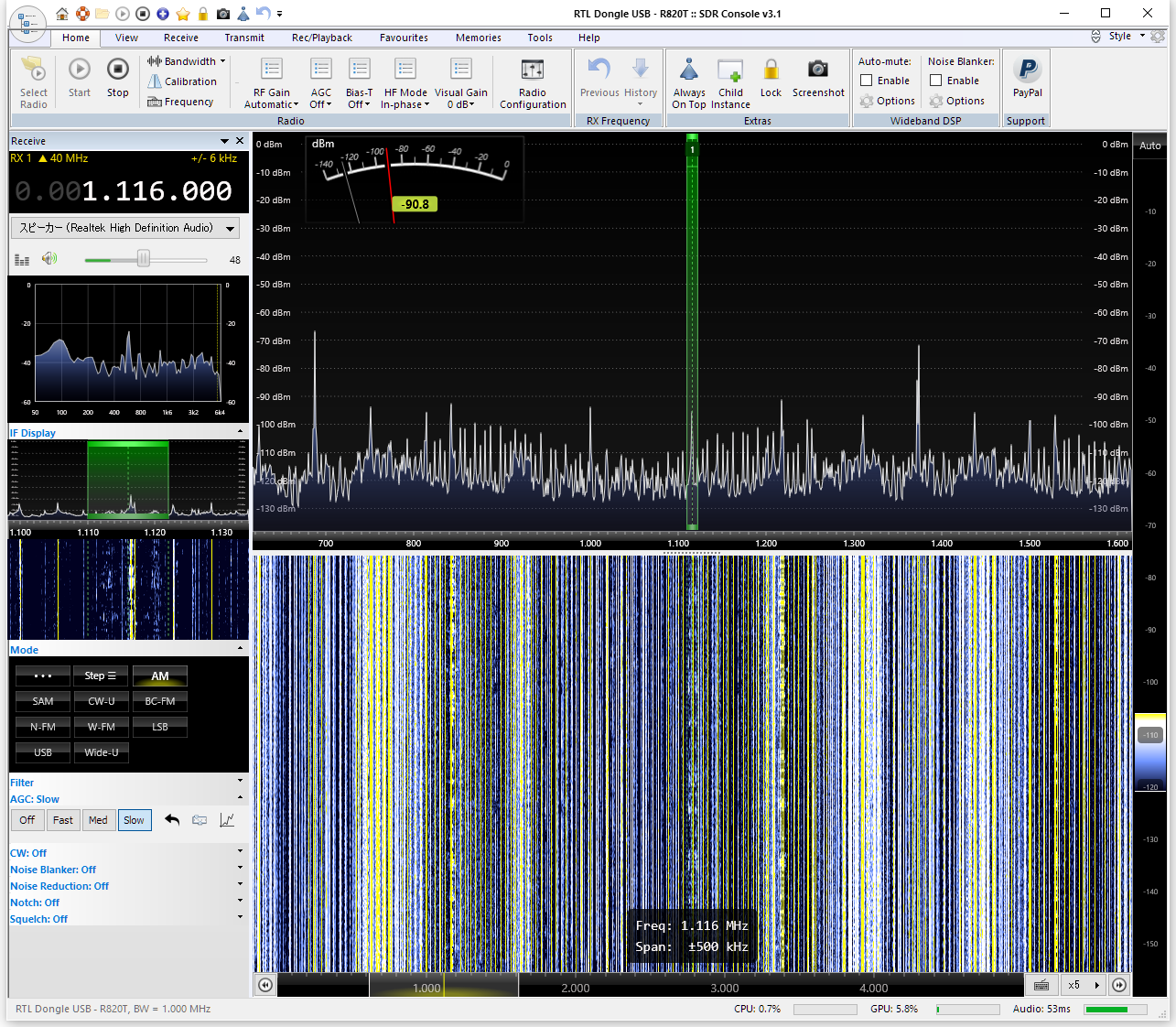The width and height of the screenshot is (1176, 1027).
Task: Open the AGC Off ribbon dropdown
Action: pos(321,82)
